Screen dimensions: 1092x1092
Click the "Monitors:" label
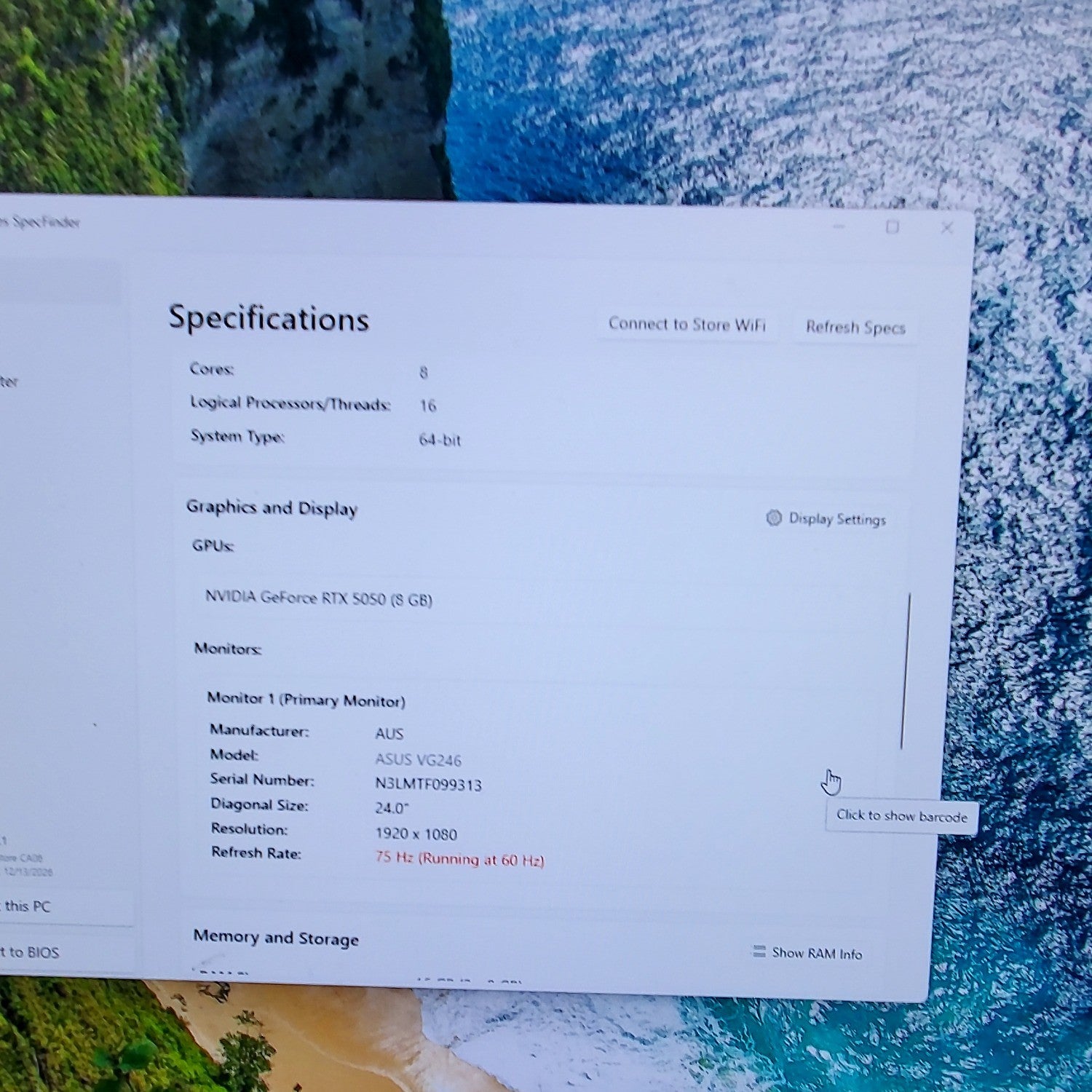(x=228, y=648)
